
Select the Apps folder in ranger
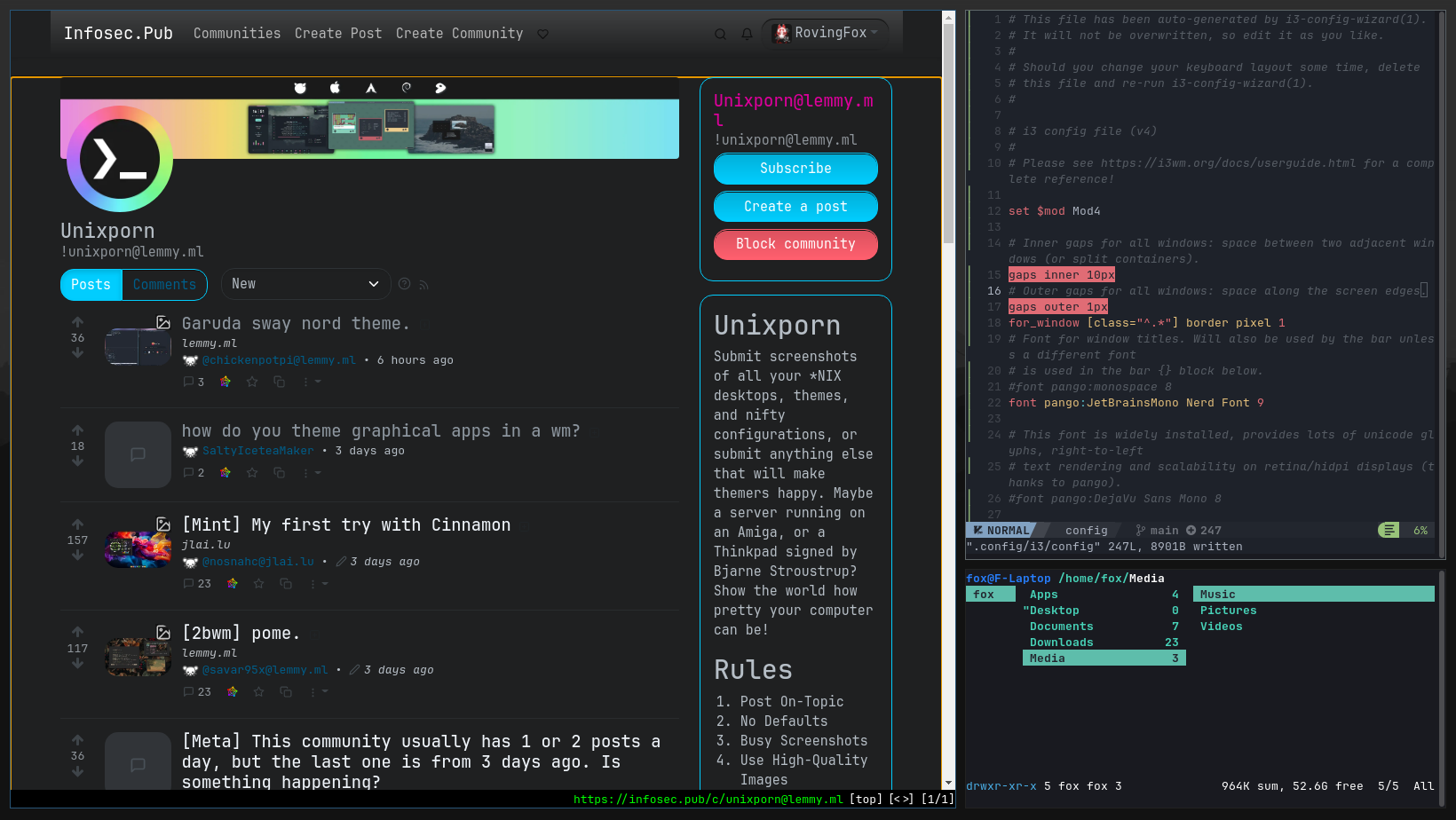pos(1104,595)
